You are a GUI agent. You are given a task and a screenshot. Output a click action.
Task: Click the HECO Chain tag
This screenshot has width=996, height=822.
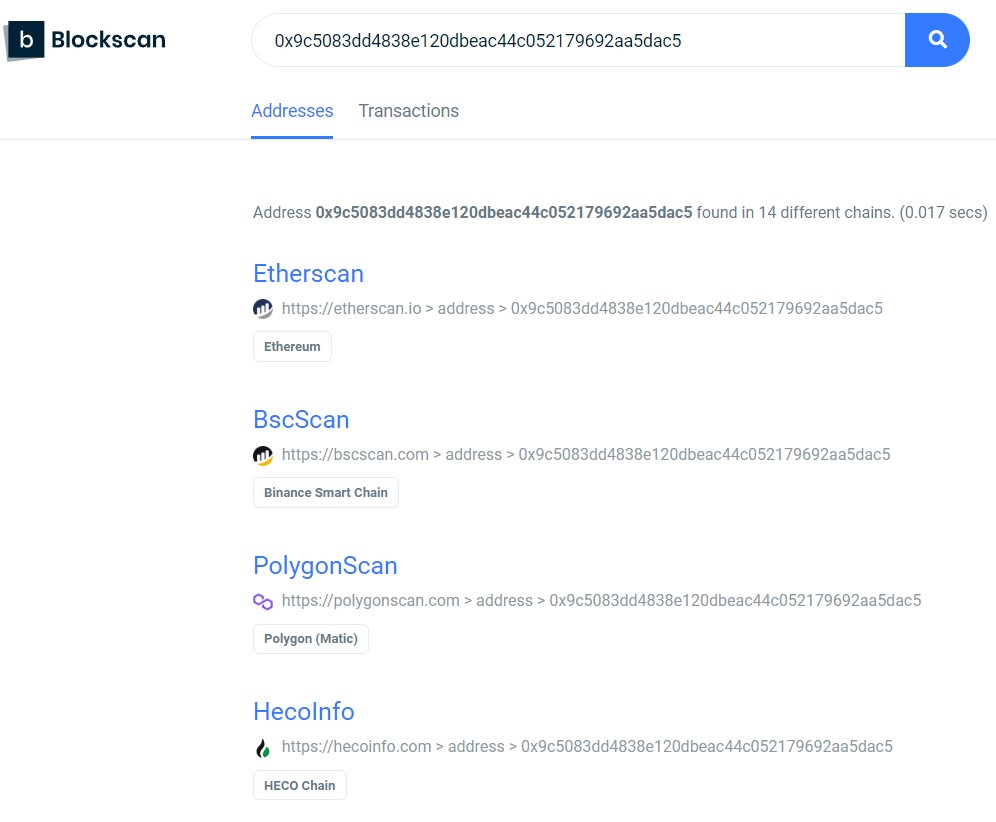coord(300,785)
